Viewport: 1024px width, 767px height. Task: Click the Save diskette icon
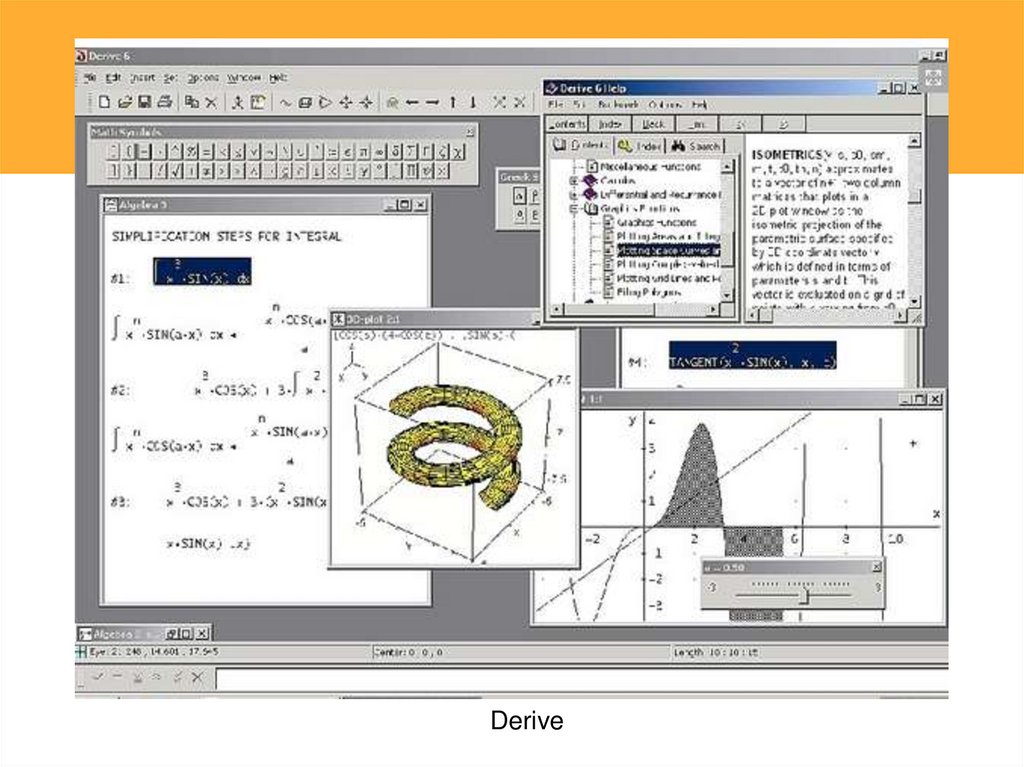click(145, 101)
